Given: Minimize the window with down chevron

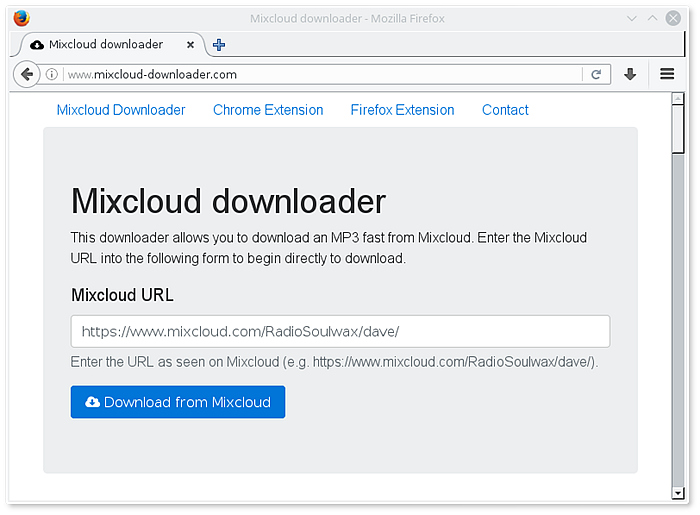Looking at the screenshot, I should pyautogui.click(x=631, y=18).
